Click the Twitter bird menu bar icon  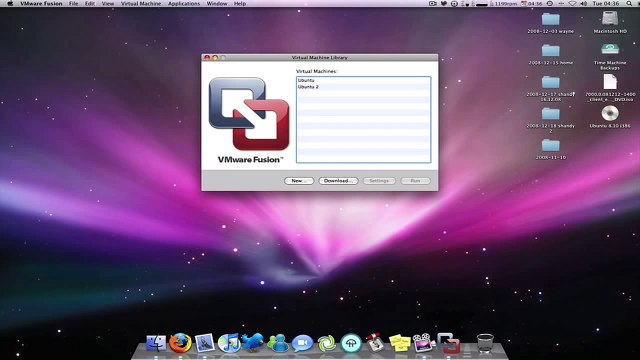[x=444, y=3]
